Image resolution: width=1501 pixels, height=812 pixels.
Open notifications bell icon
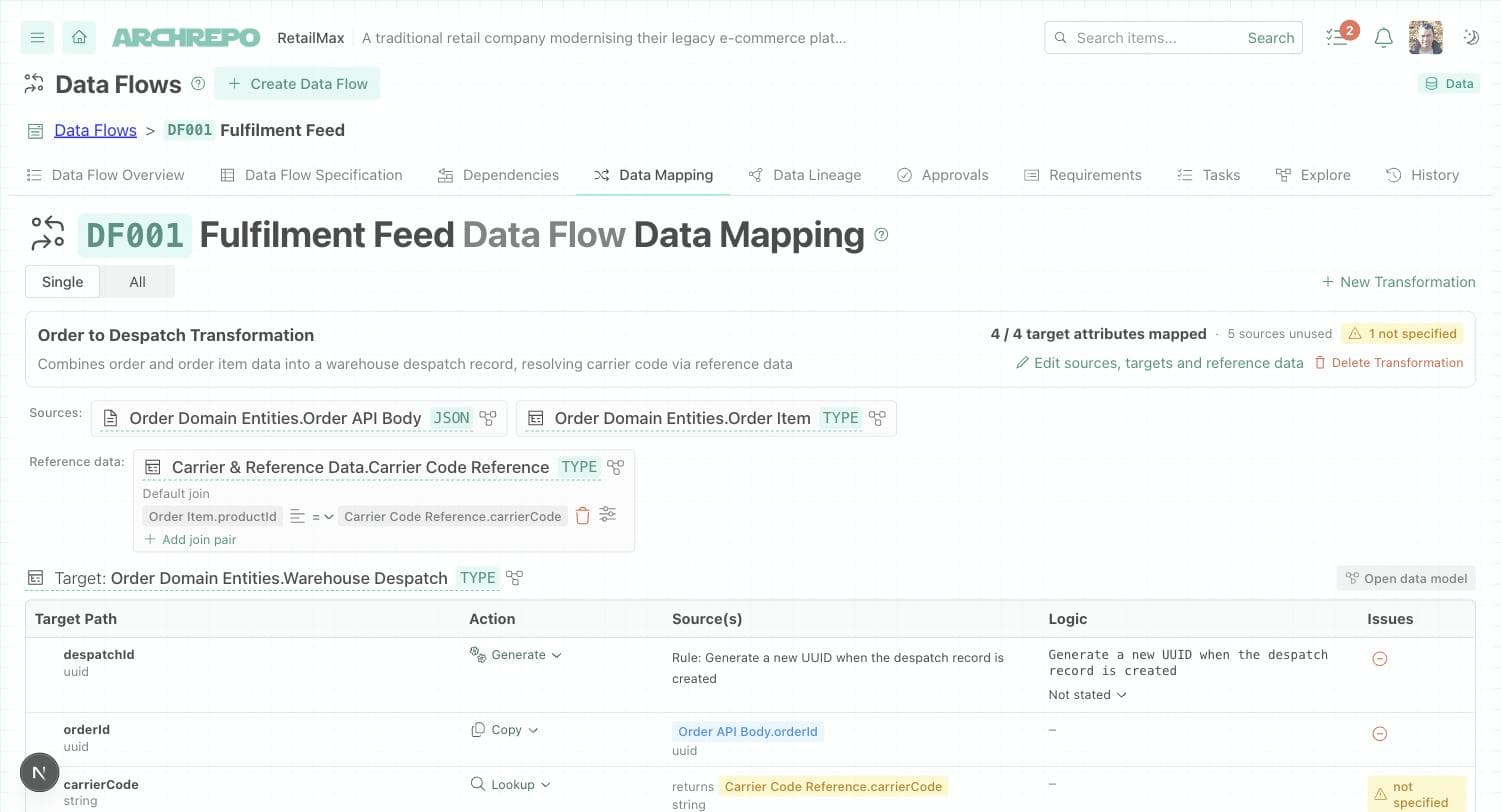(1383, 38)
